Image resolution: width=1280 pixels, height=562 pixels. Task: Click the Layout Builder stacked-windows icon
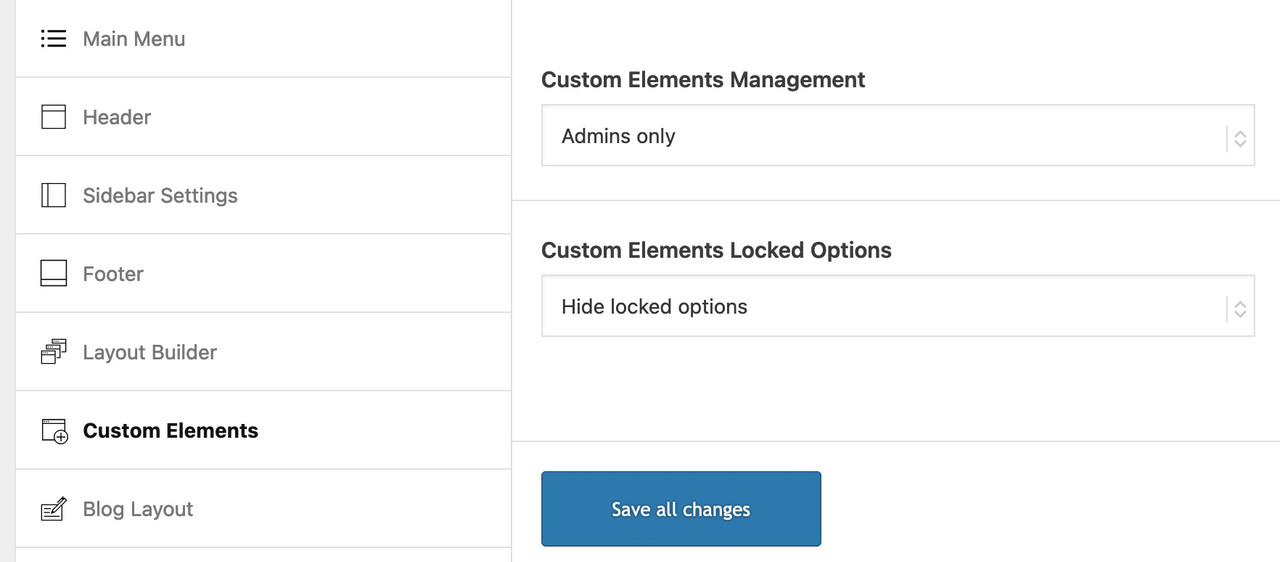click(x=53, y=352)
